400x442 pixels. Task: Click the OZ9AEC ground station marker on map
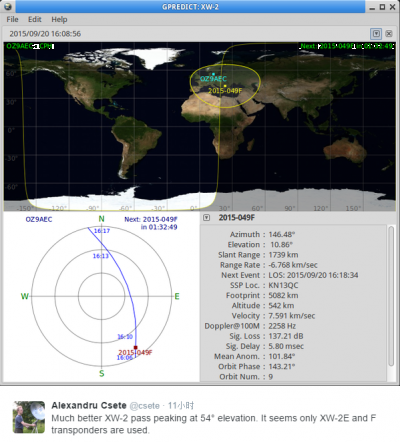[213, 74]
